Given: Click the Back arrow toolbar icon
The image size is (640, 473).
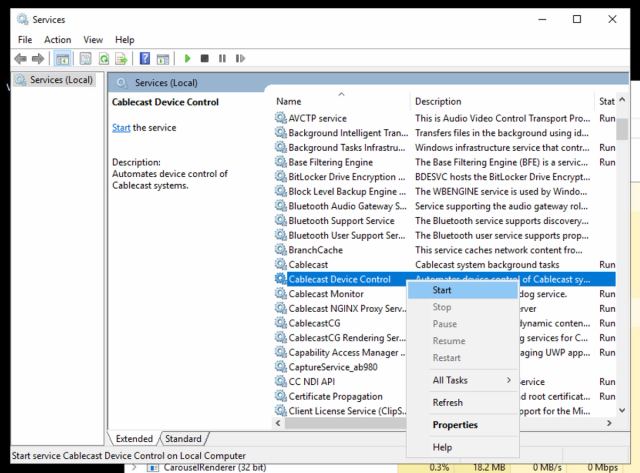Looking at the screenshot, I should [x=20, y=59].
